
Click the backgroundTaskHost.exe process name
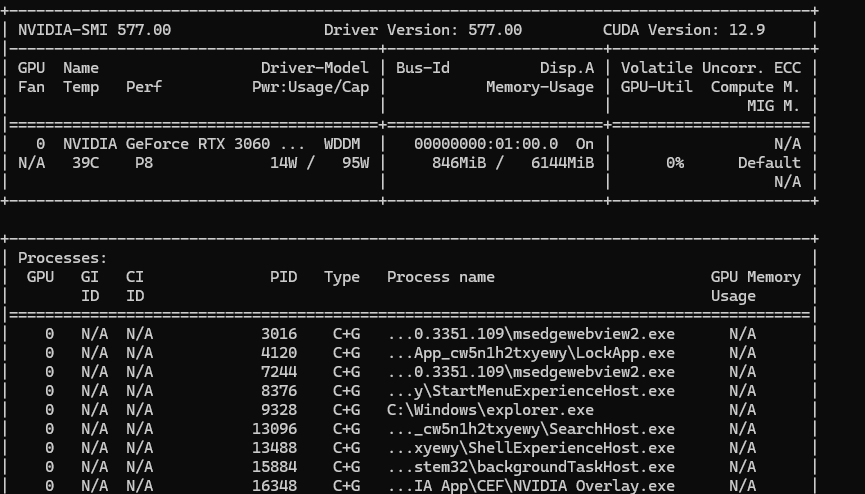[576, 468]
